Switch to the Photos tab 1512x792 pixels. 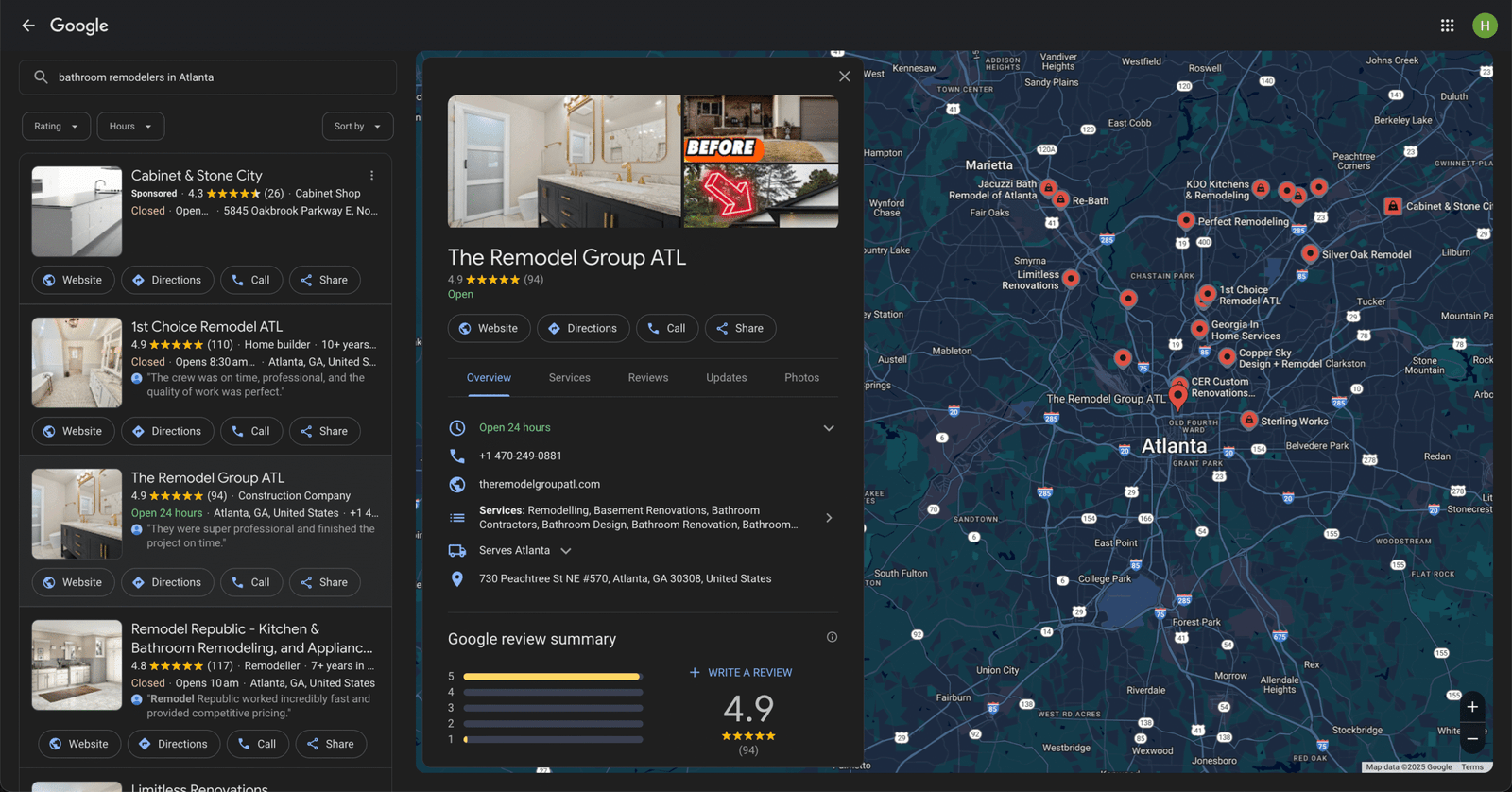click(x=801, y=378)
